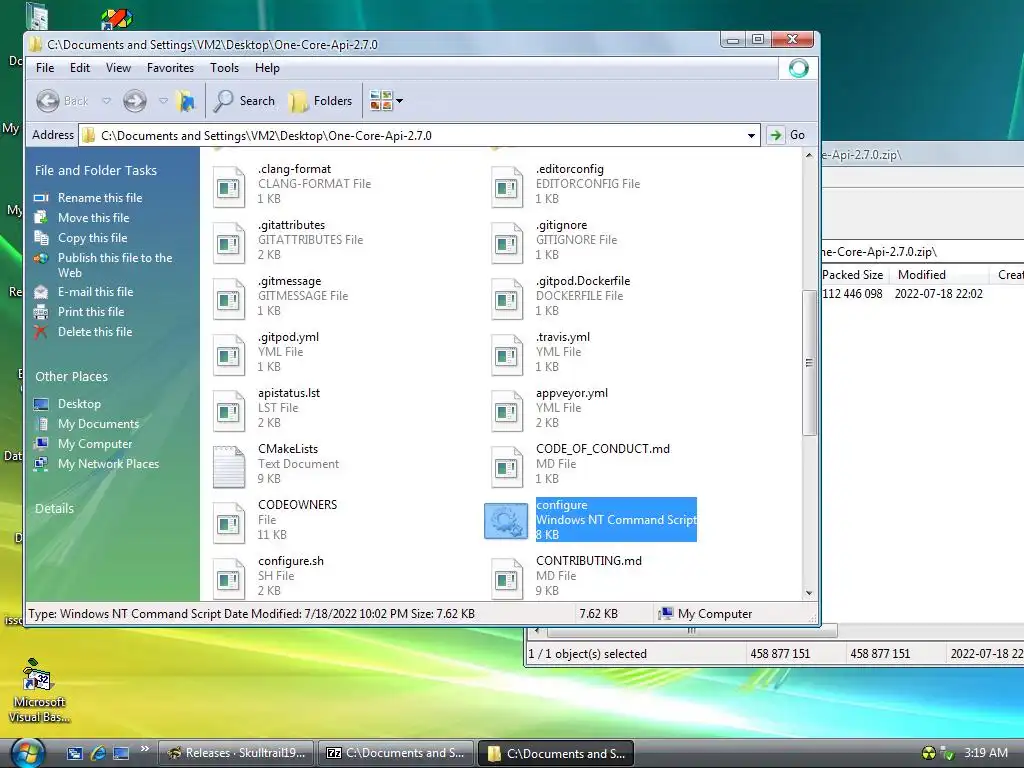This screenshot has width=1024, height=768.
Task: Click the scrollbar down arrow in file list
Action: coord(809,593)
